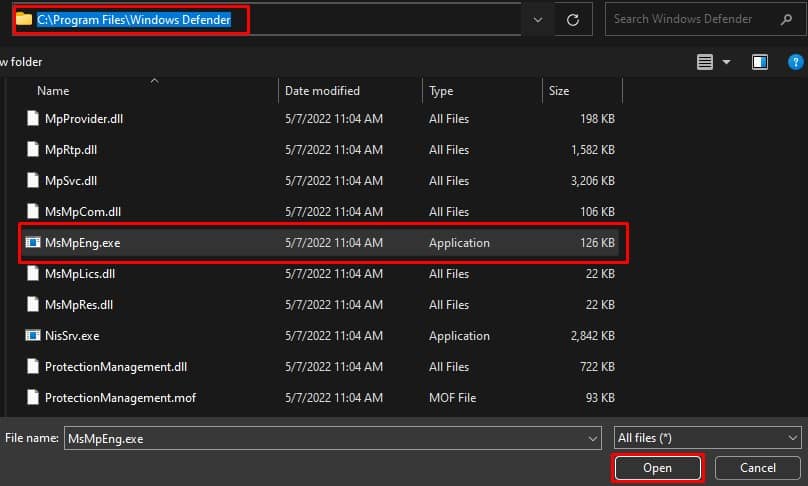The image size is (808, 486).
Task: Select the MsMpEng.exe application icon
Action: [x=33, y=242]
